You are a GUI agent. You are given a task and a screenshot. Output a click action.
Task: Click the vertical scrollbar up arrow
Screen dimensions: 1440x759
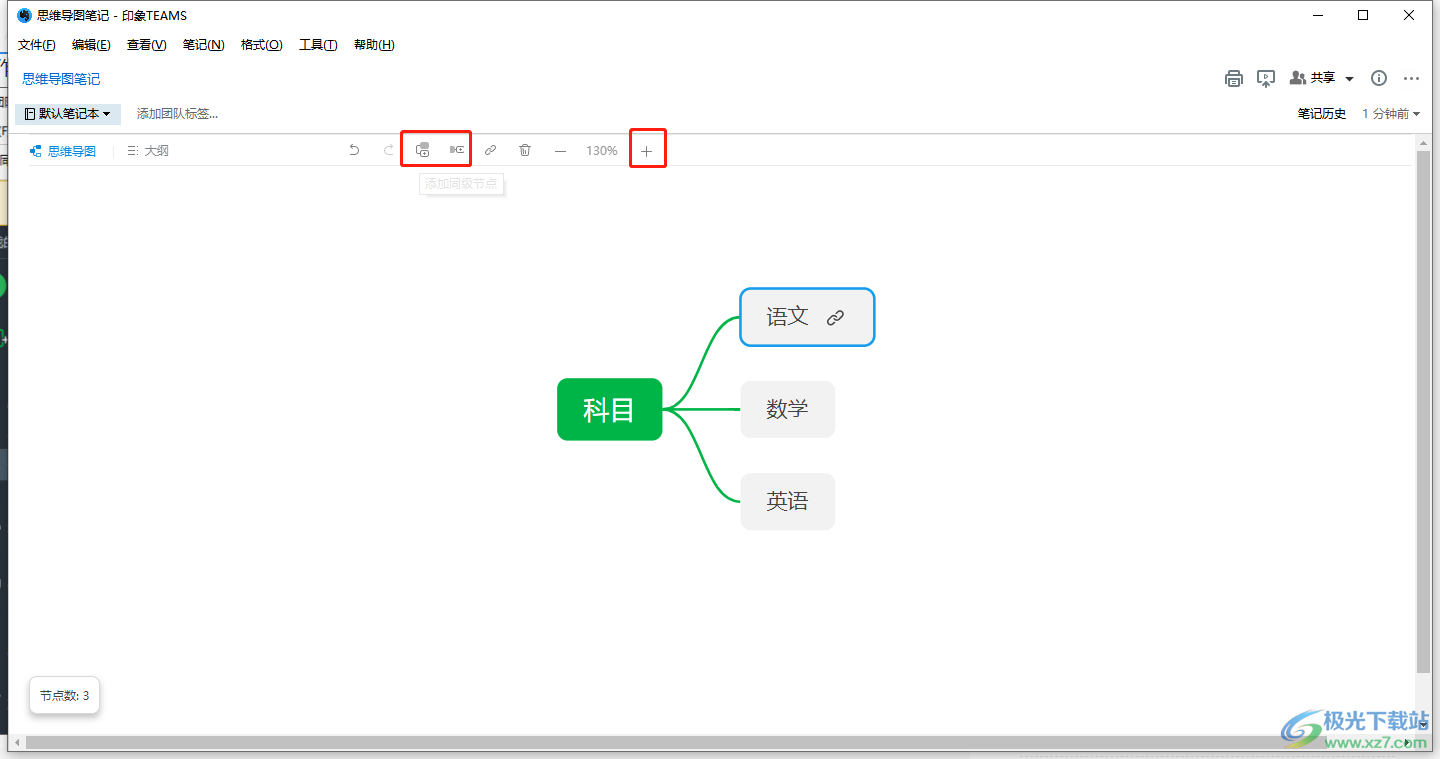(1424, 142)
